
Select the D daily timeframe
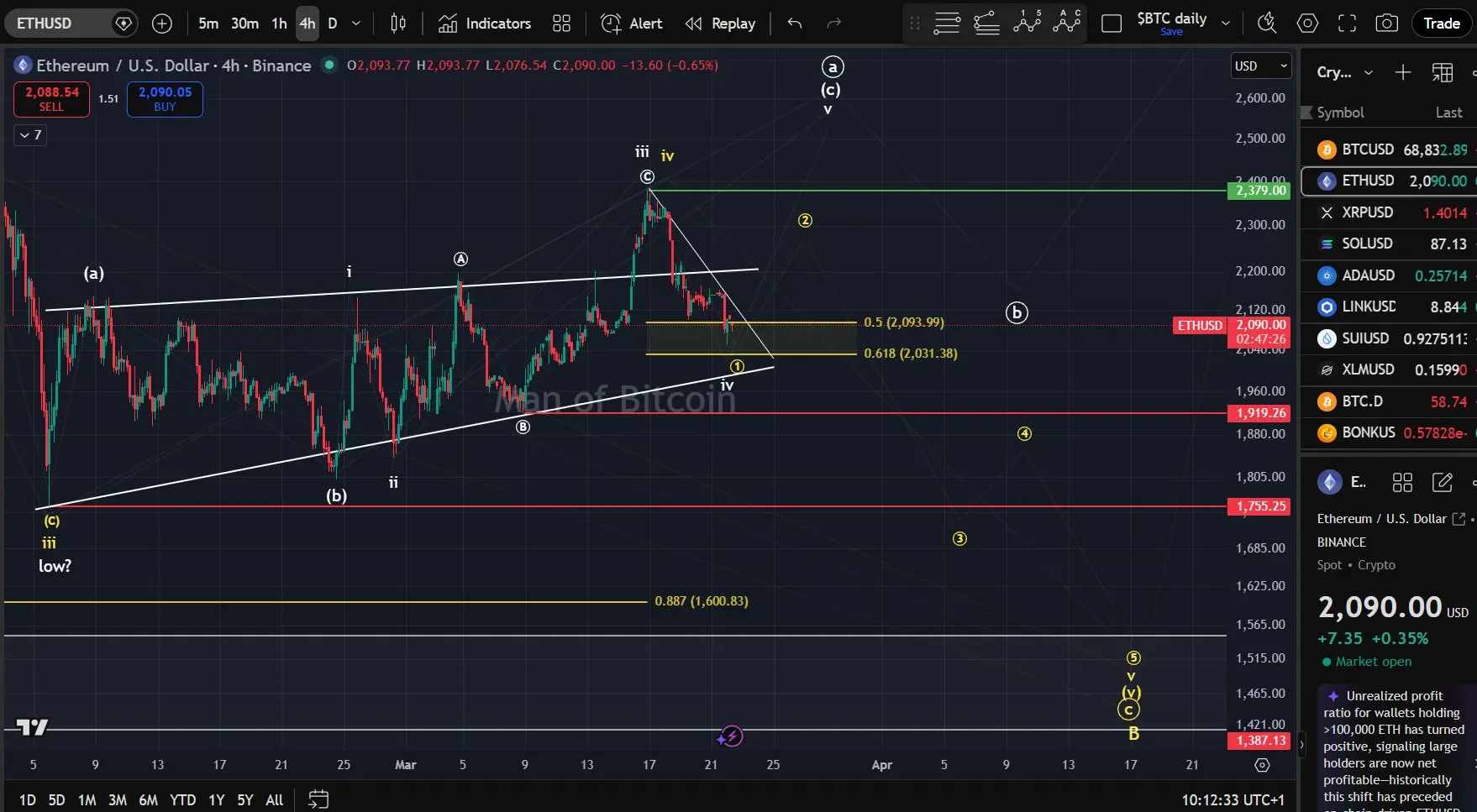(x=333, y=24)
